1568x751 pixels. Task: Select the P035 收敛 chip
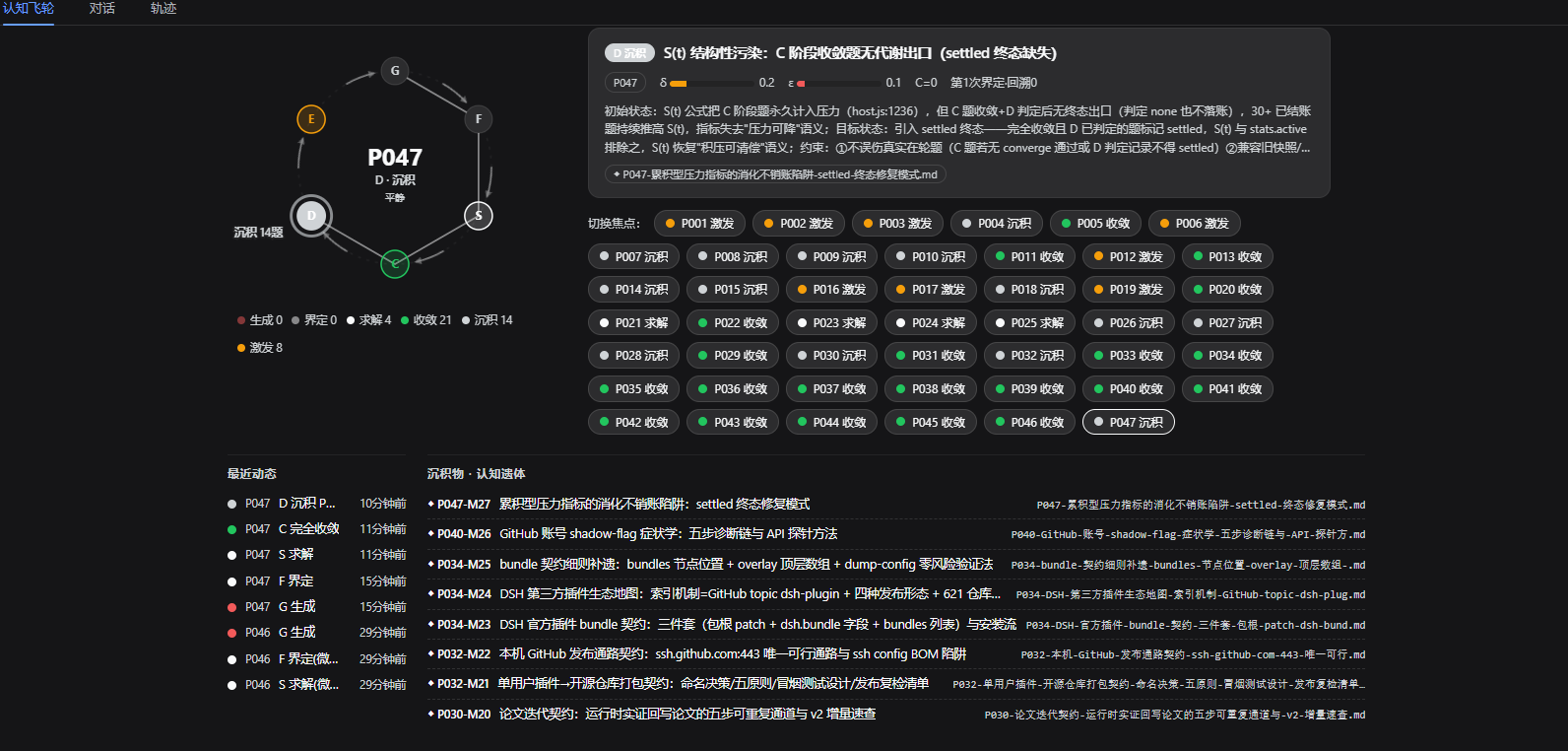pos(634,389)
